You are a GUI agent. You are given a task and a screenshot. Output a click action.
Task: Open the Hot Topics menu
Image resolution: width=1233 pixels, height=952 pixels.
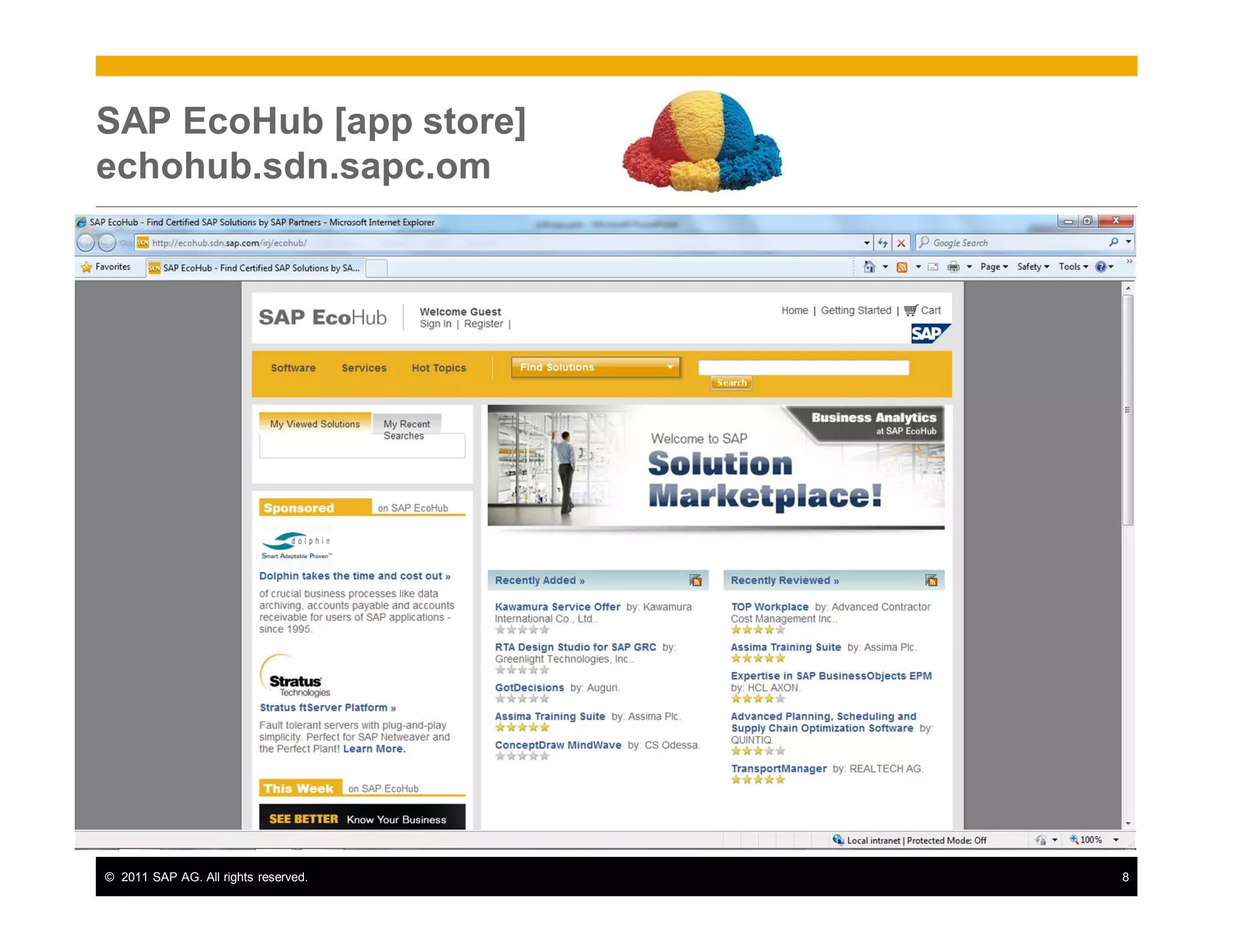[439, 368]
